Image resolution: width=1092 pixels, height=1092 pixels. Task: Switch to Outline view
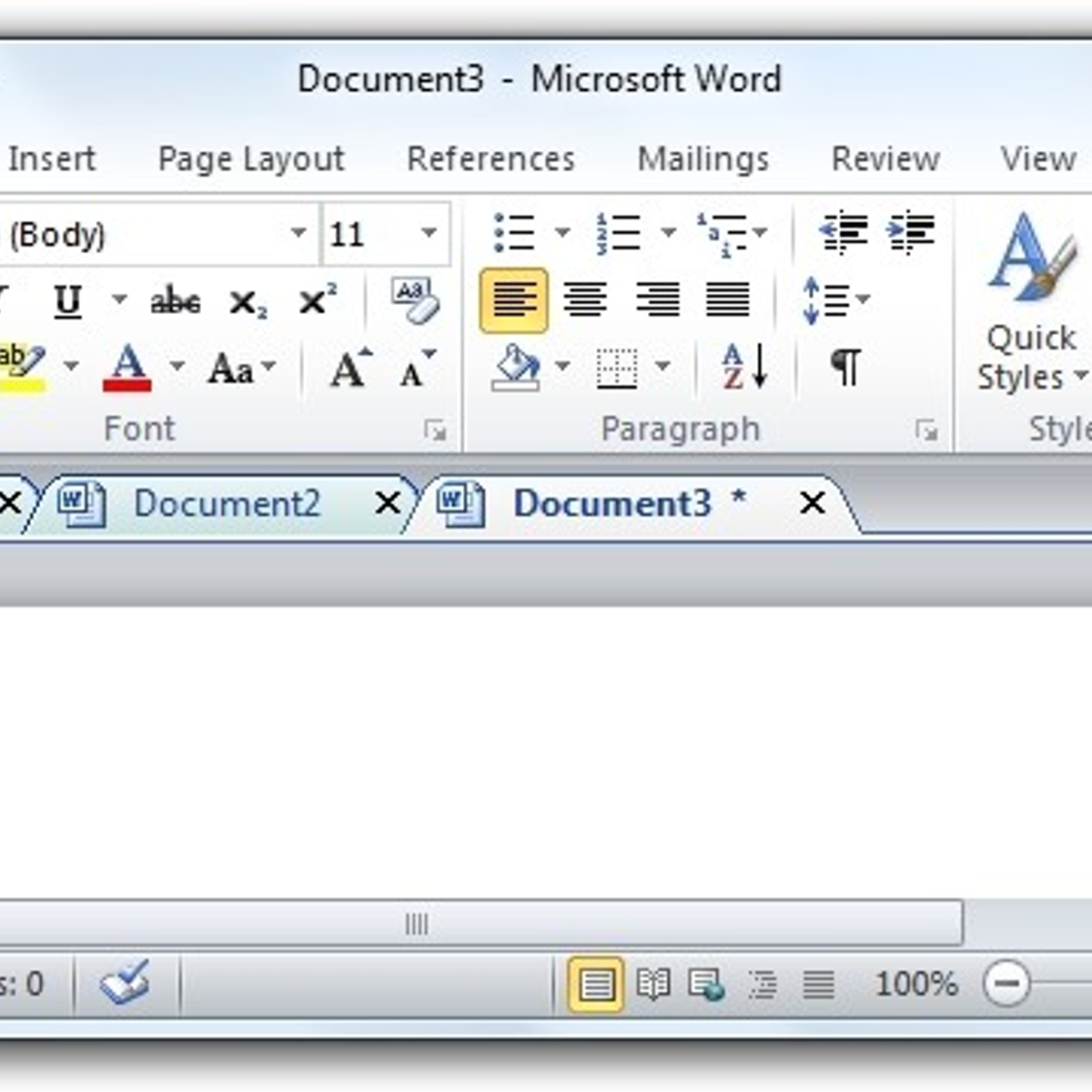pos(763,985)
